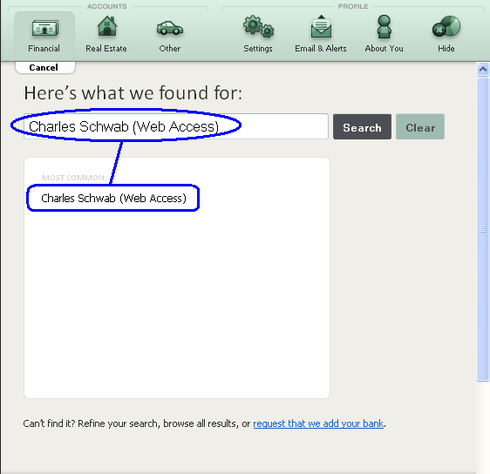Open the Financial accounts icon
Screen dimensions: 490x474
point(45,28)
